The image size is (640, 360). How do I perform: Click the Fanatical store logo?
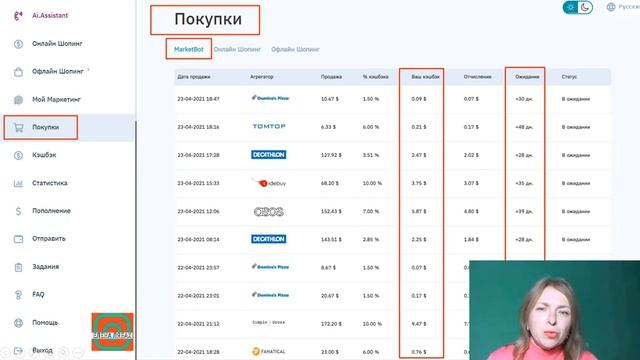268,351
